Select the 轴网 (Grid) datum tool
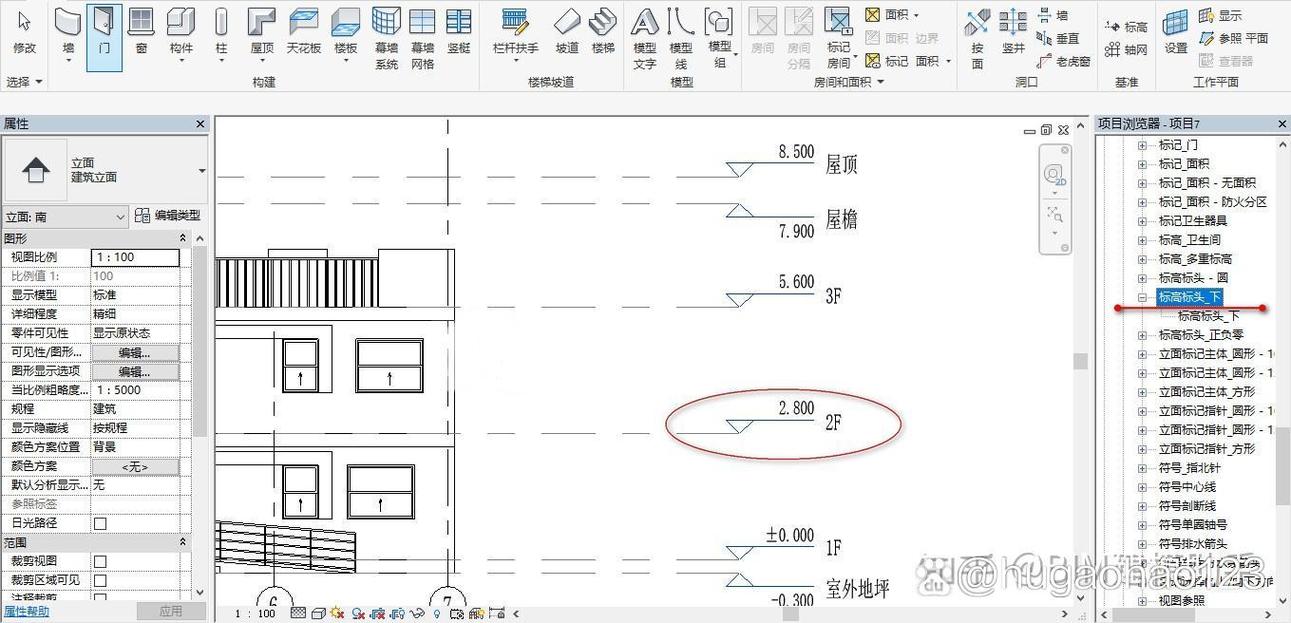The height and width of the screenshot is (623, 1291). point(1126,49)
